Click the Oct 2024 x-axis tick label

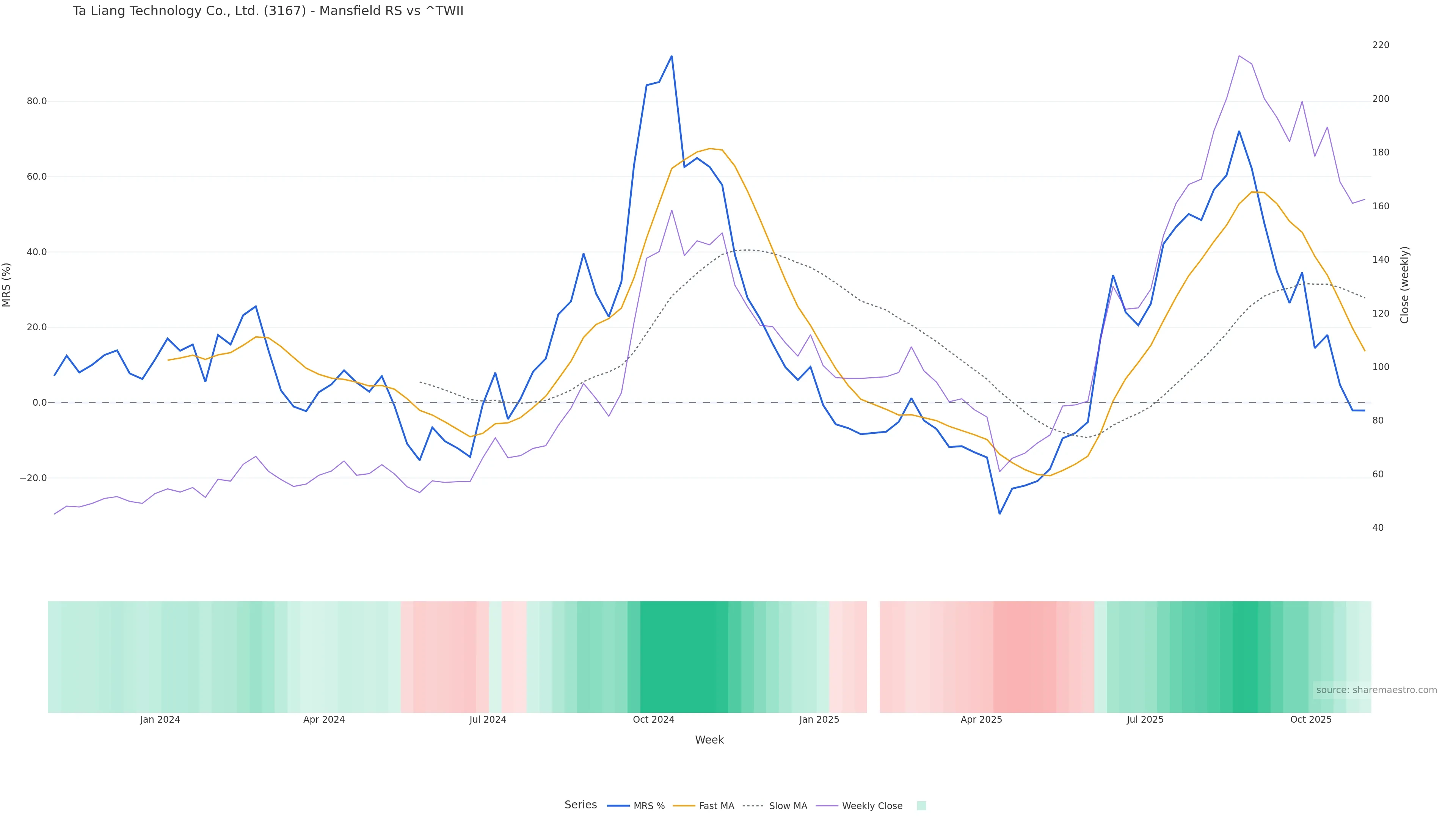[653, 720]
